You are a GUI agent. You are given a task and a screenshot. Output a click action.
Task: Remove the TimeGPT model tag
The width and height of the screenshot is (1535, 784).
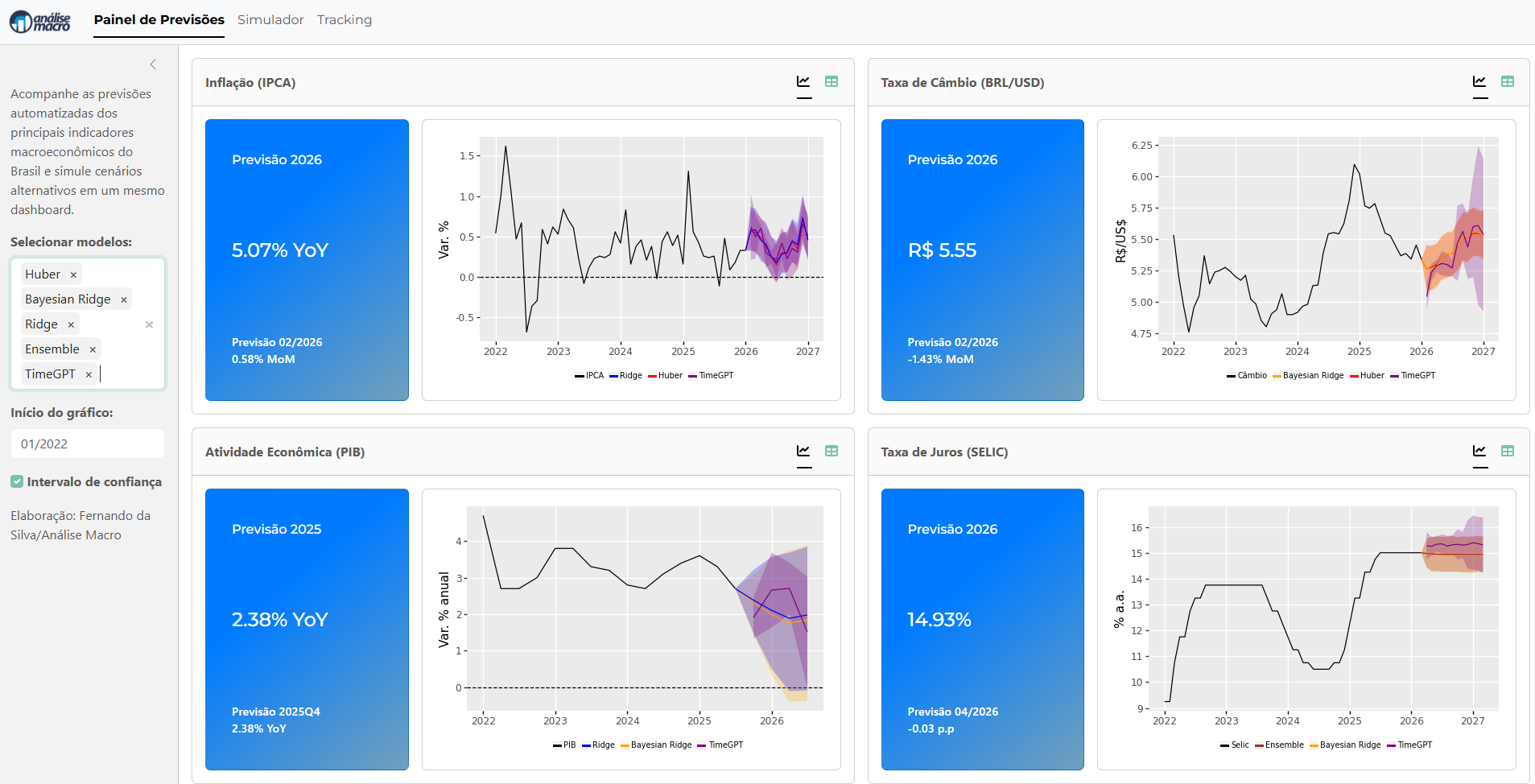89,374
